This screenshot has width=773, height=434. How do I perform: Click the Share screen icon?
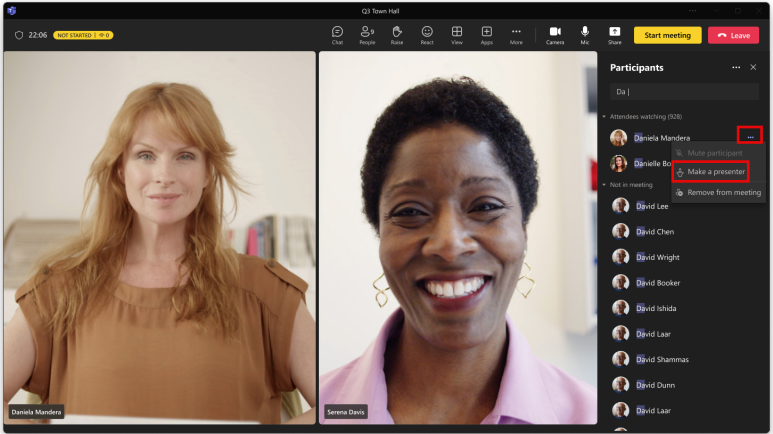point(614,34)
